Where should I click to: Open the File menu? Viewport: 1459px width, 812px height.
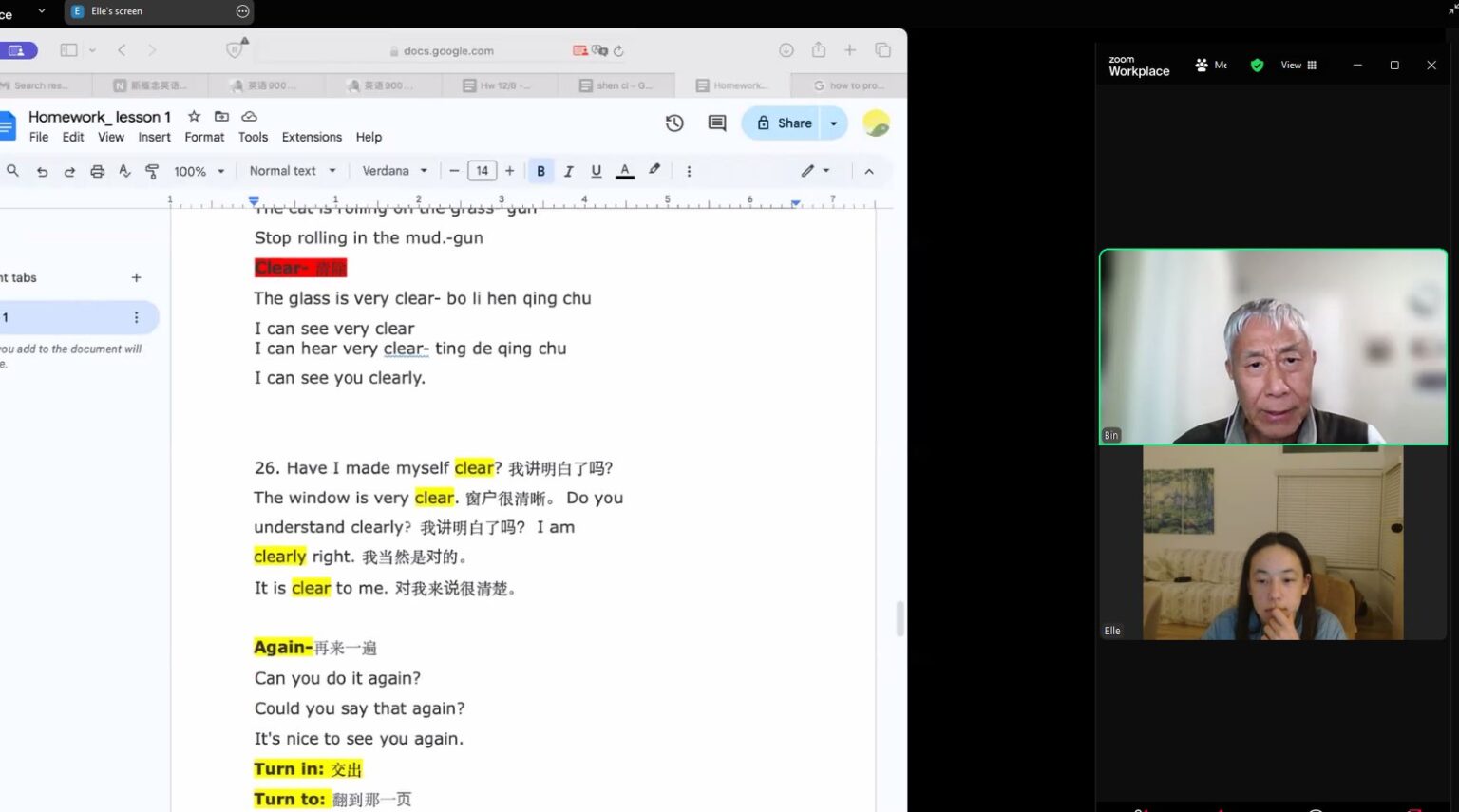click(39, 137)
